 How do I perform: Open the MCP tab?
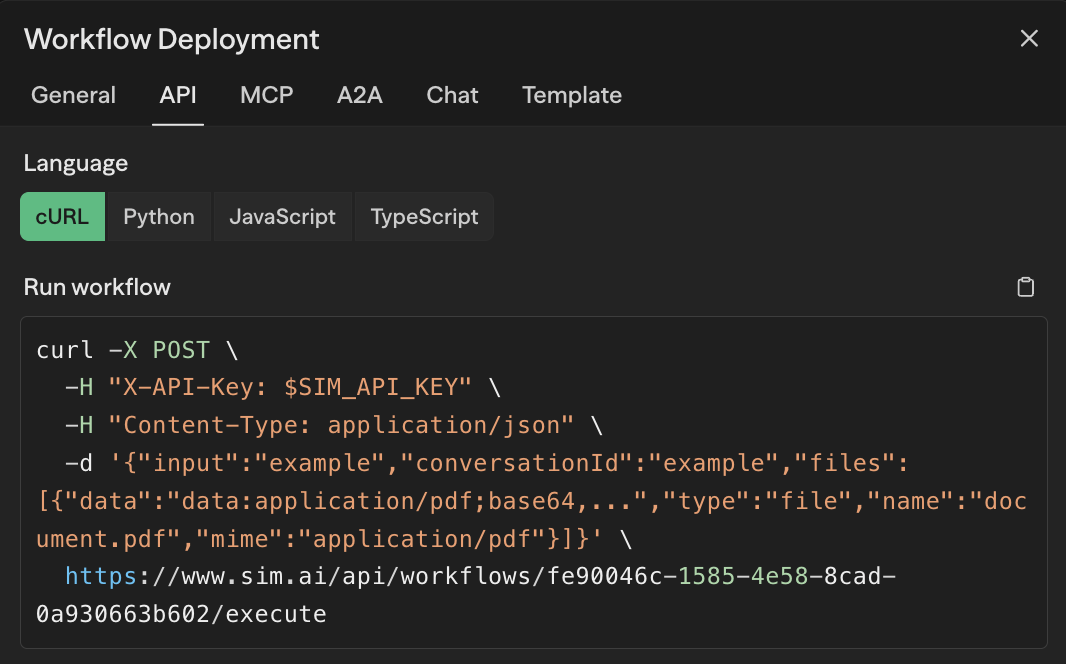[267, 95]
